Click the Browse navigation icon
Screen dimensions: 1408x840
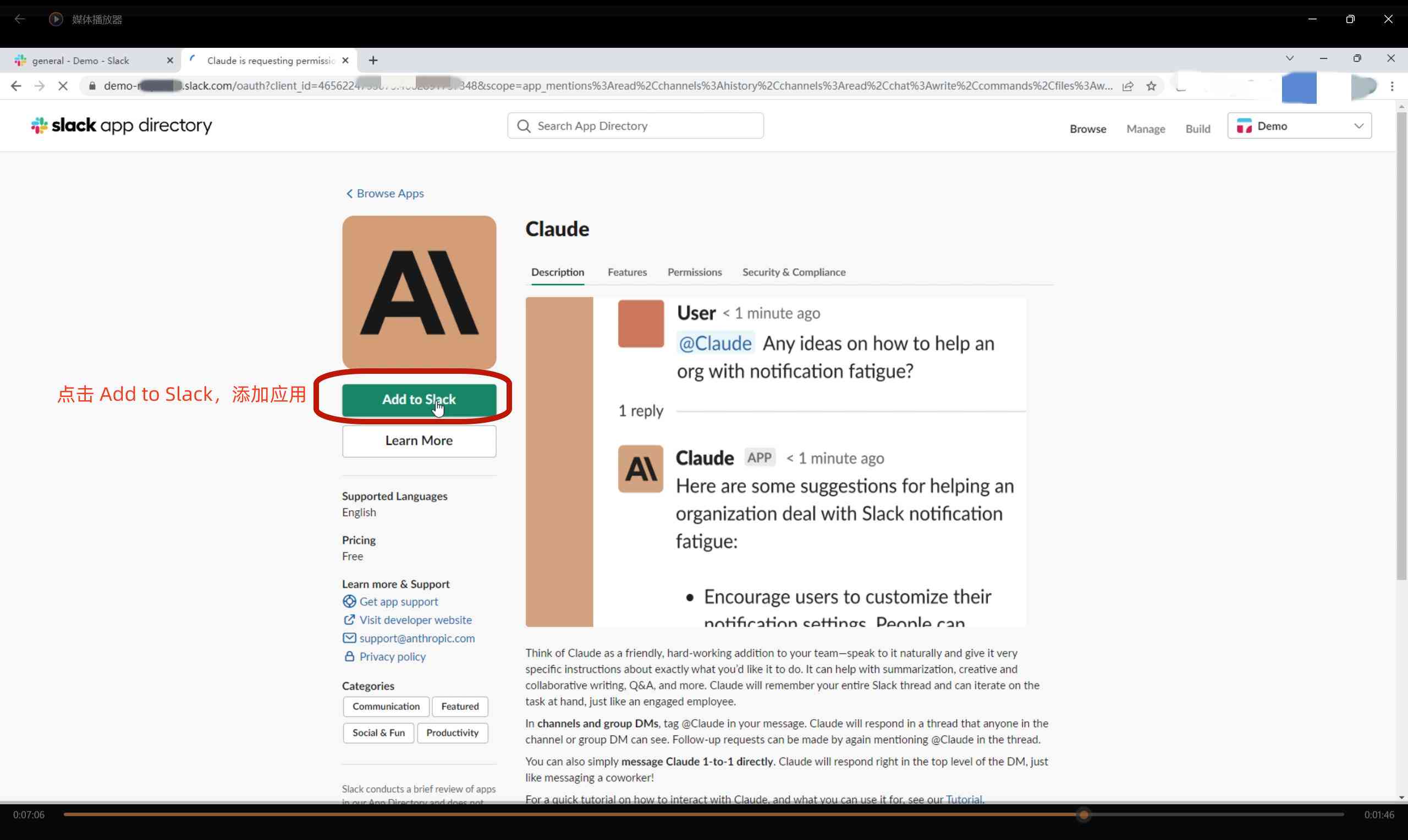click(1088, 128)
